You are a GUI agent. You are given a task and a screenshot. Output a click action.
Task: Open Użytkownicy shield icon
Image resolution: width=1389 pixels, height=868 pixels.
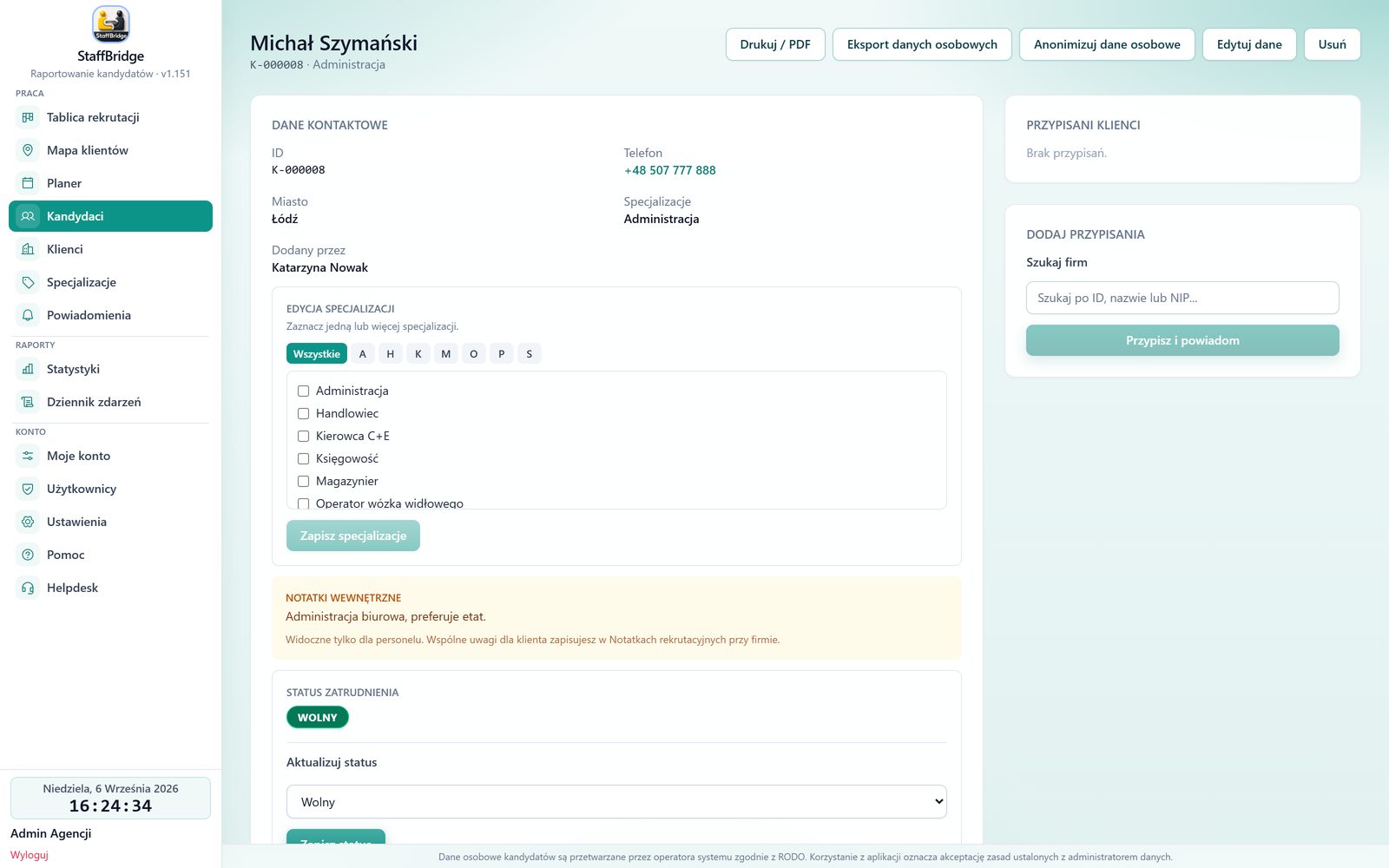pos(28,489)
